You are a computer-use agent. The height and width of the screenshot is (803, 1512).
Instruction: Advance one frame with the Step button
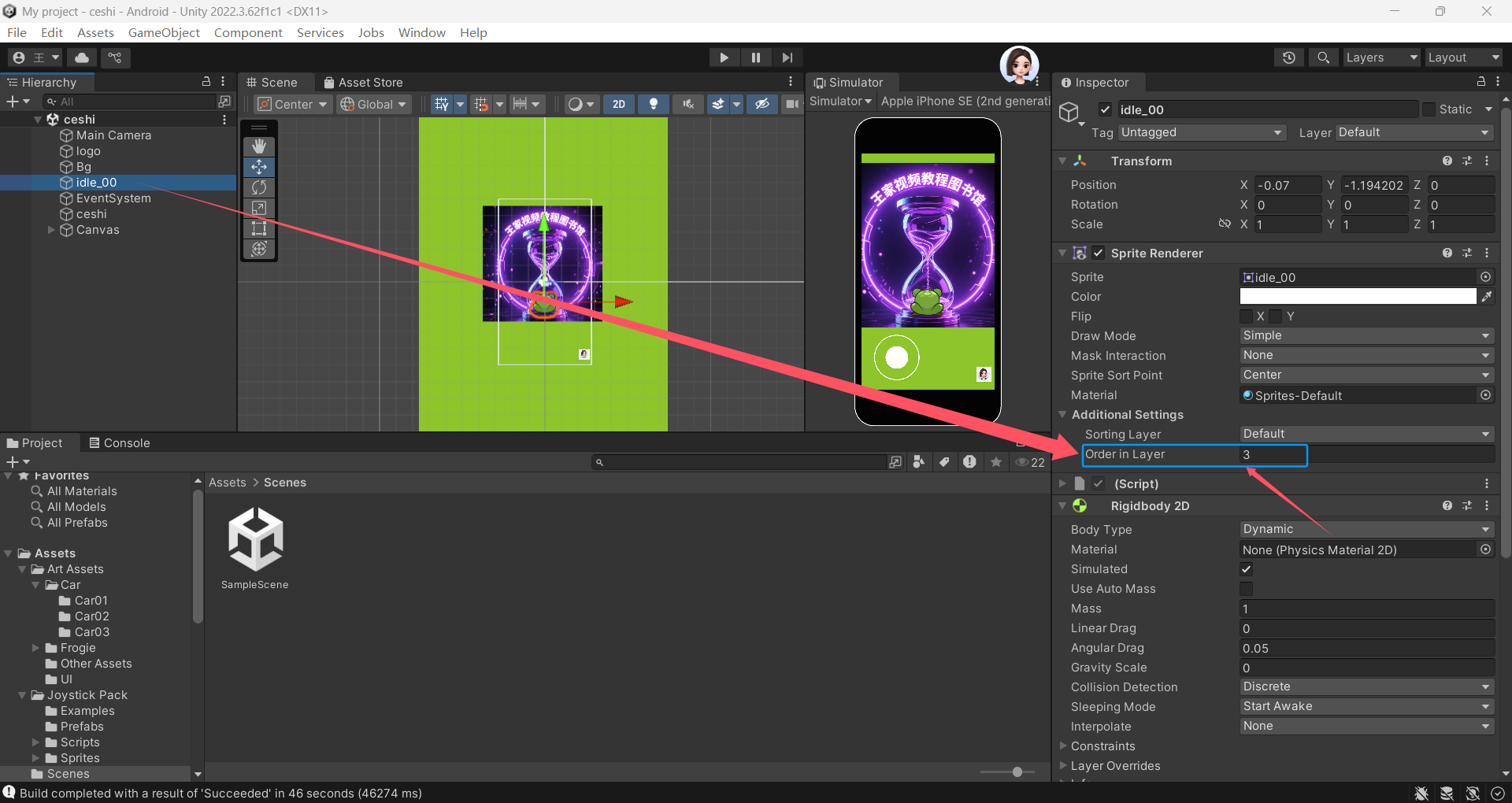(x=787, y=57)
